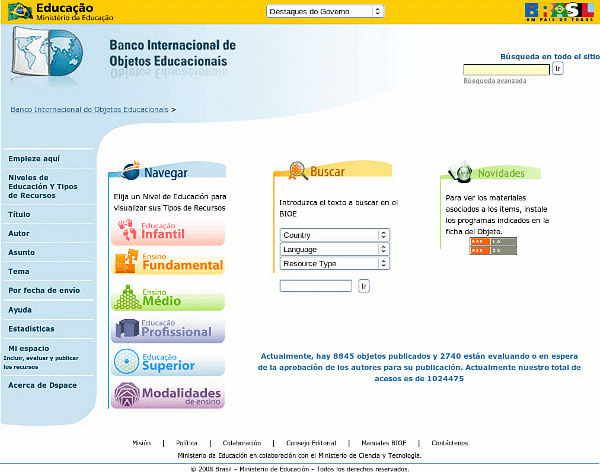
Task: Expand the Resource Type dropdown
Action: click(335, 263)
